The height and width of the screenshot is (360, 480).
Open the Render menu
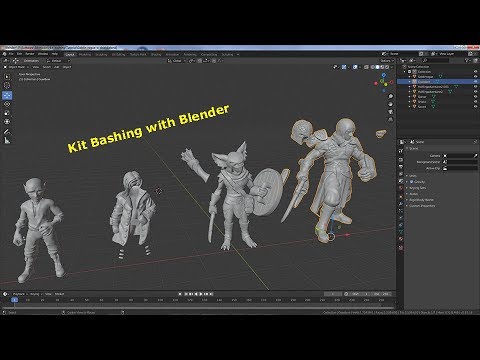(x=30, y=54)
